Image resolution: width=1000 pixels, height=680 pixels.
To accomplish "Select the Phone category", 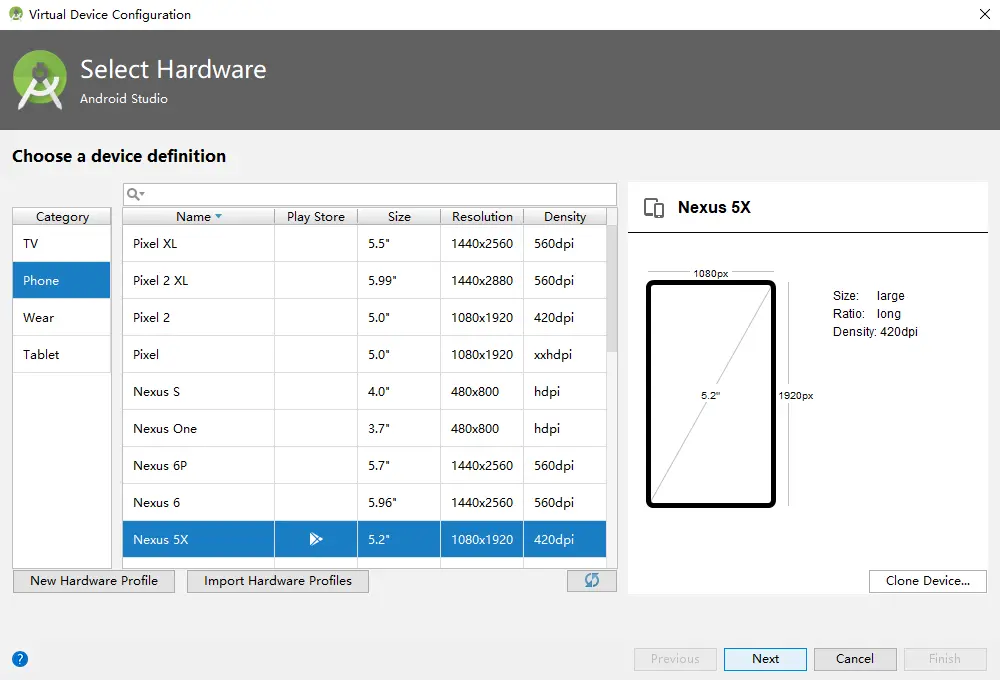I will [61, 281].
